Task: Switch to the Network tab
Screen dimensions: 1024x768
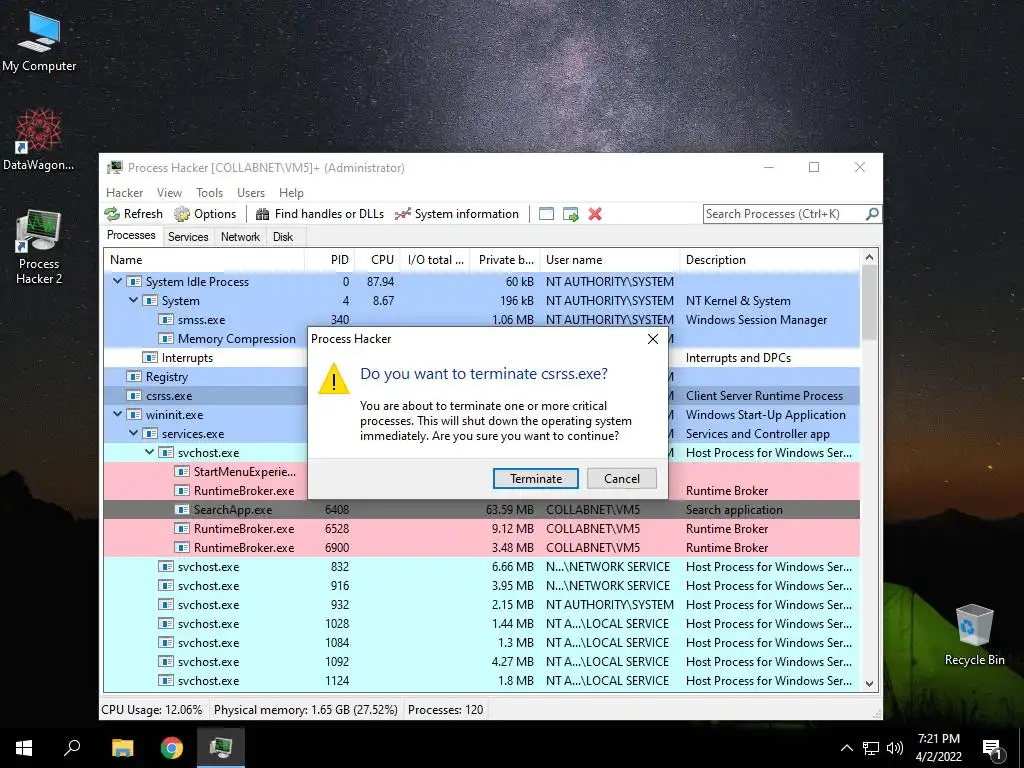Action: 240,237
